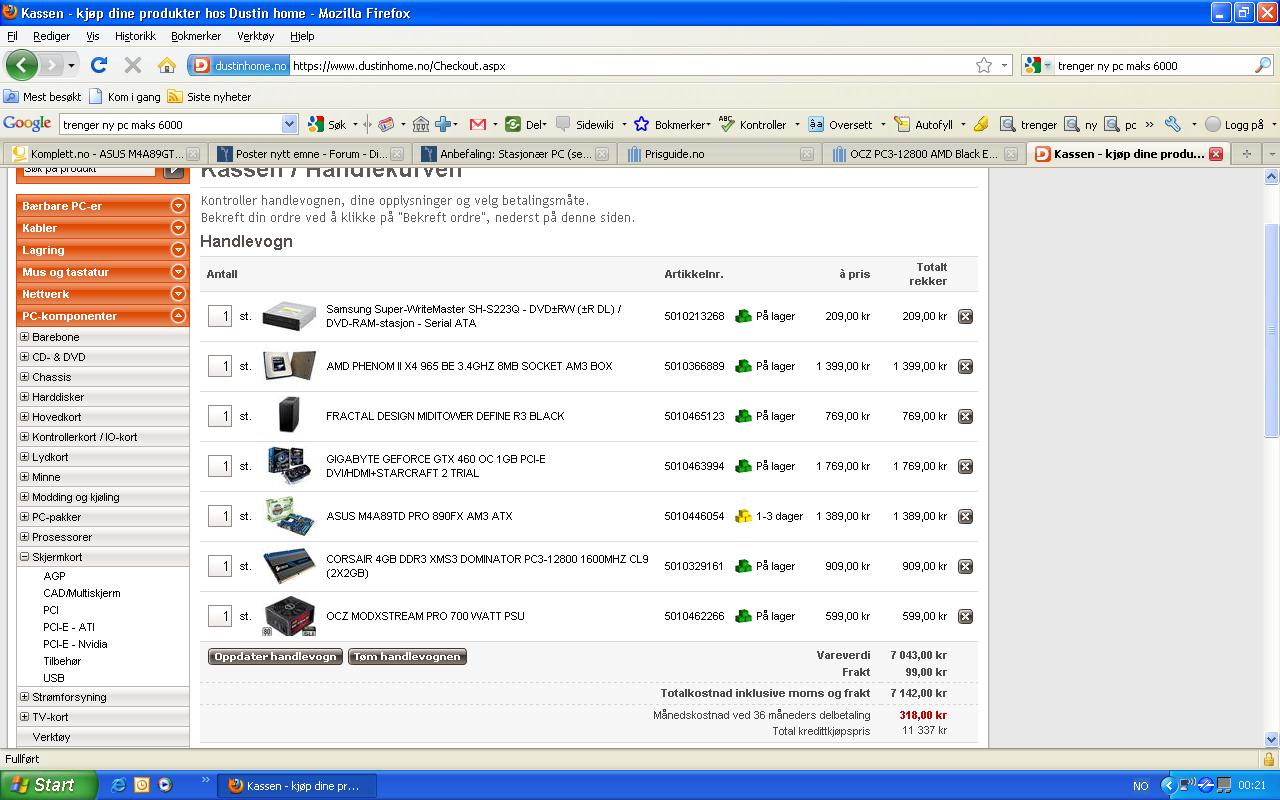Open Internet Explorer from quick launch
Screen dimensions: 1280x800
coord(118,785)
